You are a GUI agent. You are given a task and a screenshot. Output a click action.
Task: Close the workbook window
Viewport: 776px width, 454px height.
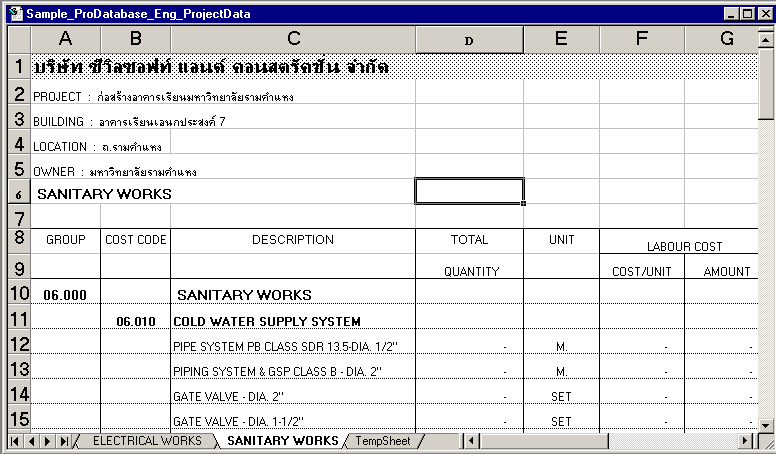click(766, 14)
